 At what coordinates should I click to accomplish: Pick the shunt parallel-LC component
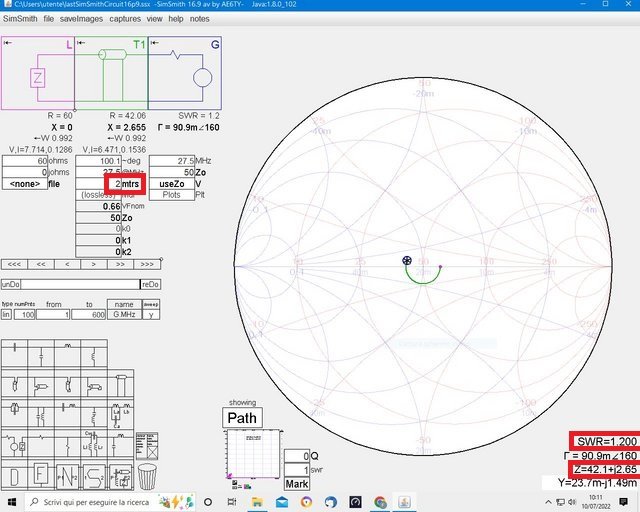41,414
